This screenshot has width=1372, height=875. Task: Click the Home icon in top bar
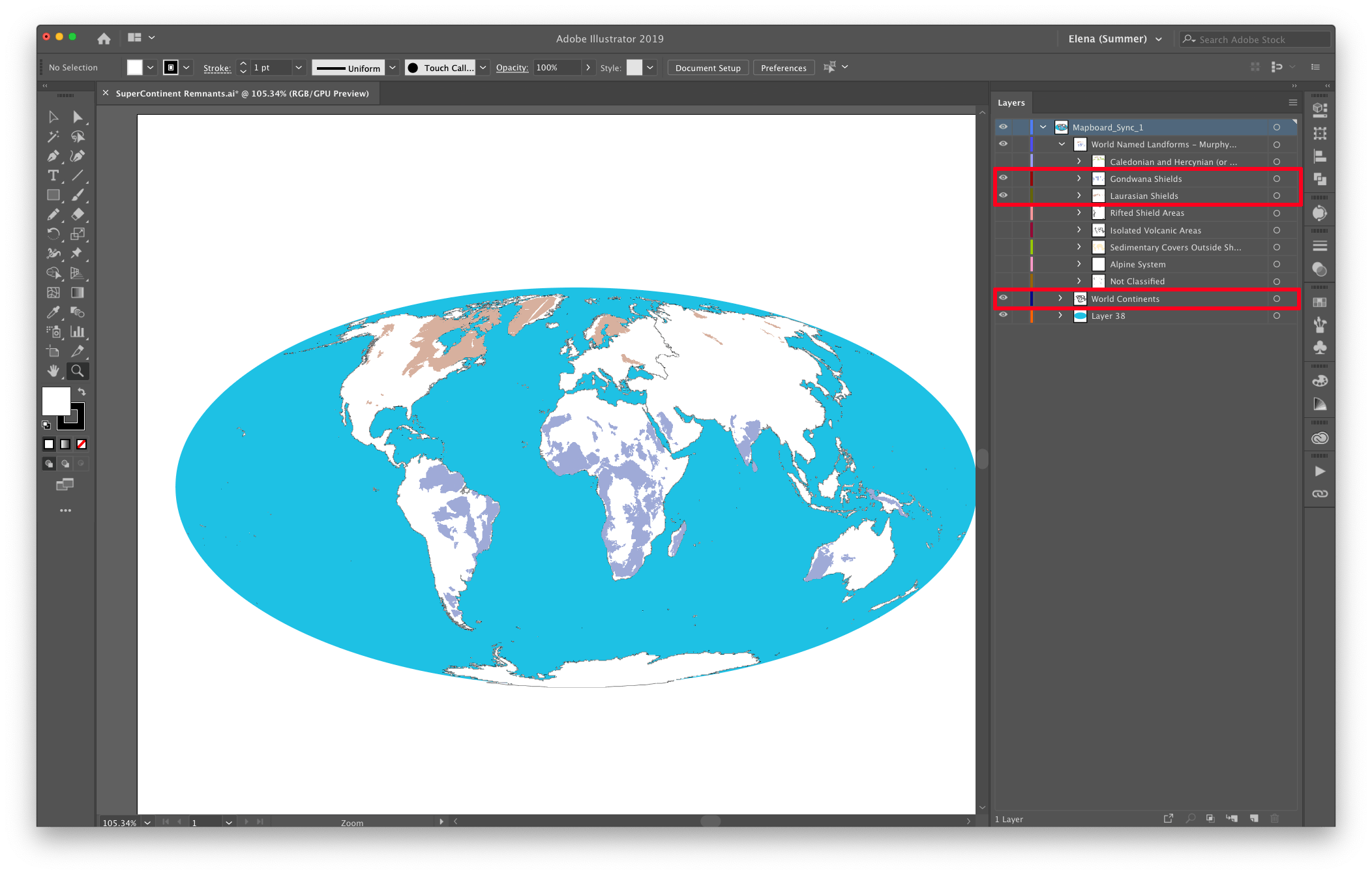click(x=104, y=38)
